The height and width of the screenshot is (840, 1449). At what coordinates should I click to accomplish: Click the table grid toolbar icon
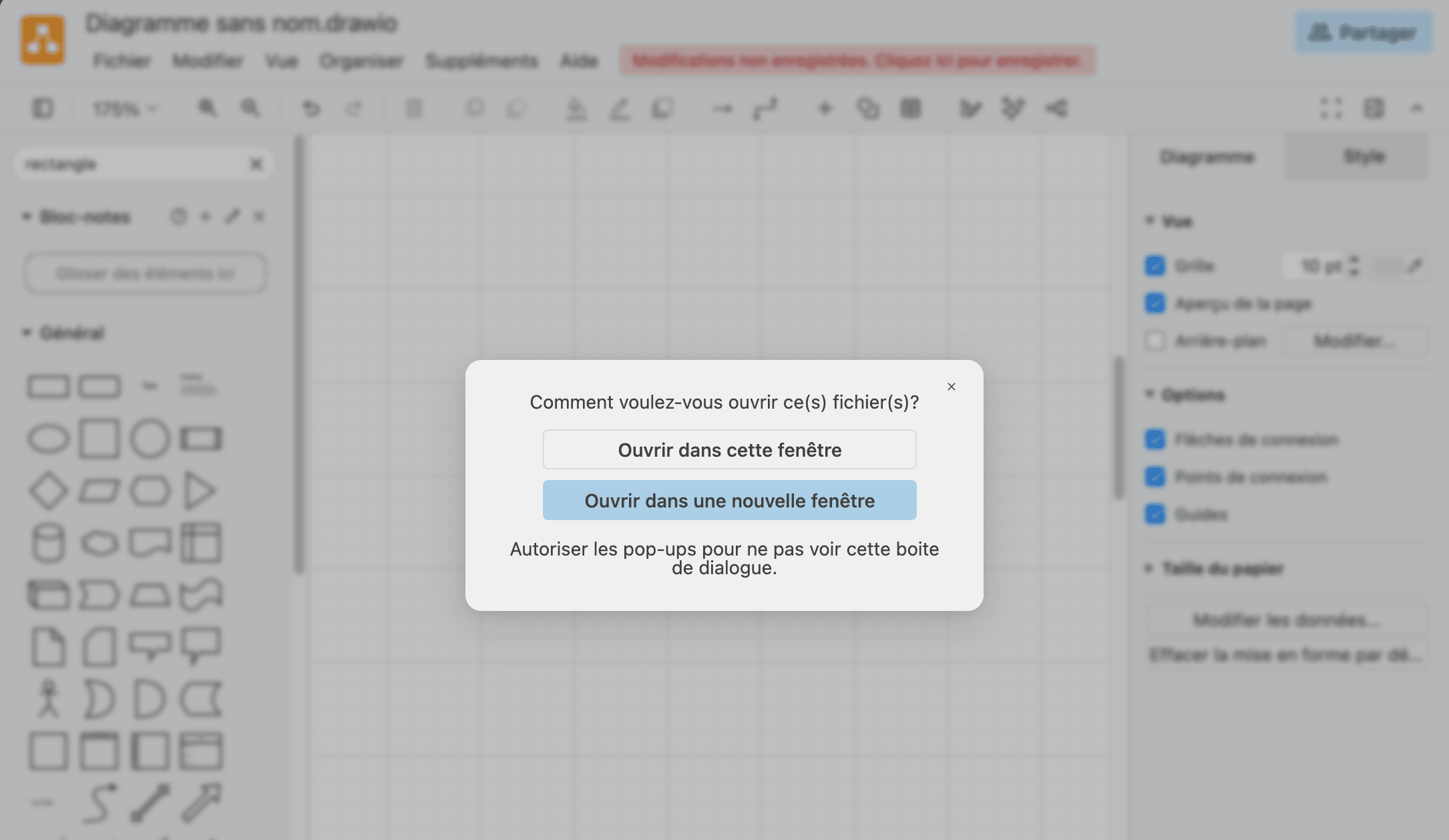(911, 108)
